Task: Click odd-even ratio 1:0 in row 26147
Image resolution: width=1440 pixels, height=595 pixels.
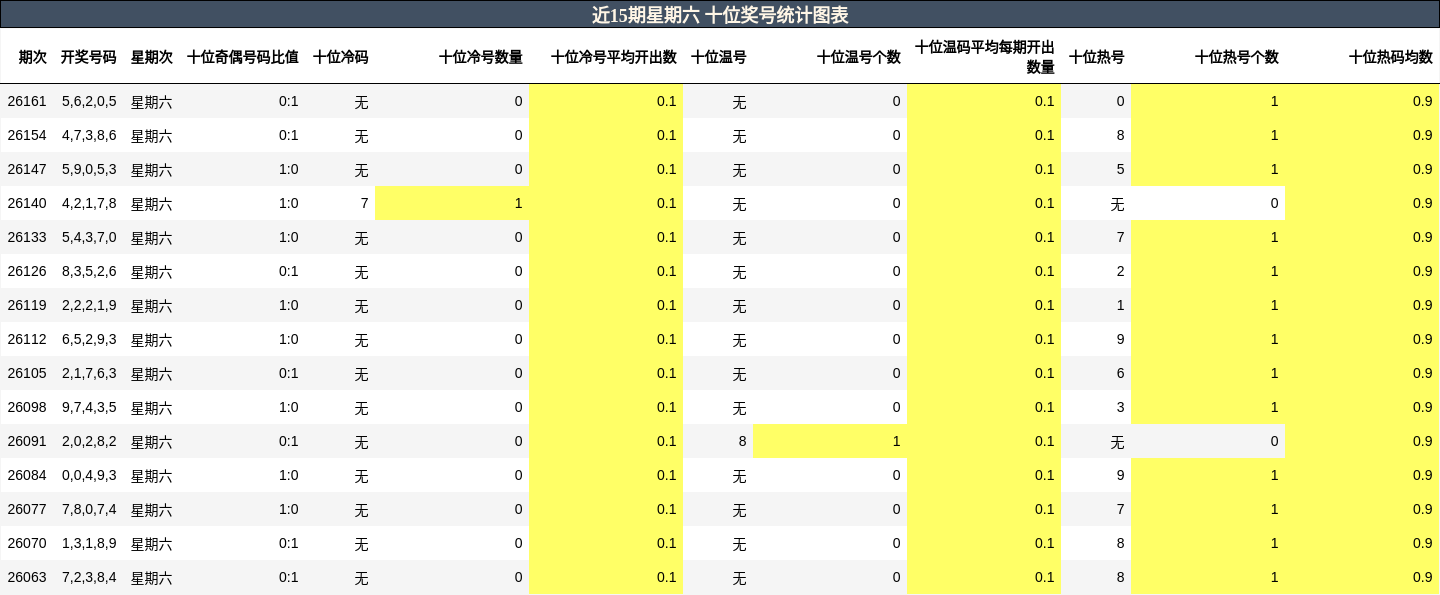Action: (x=289, y=169)
